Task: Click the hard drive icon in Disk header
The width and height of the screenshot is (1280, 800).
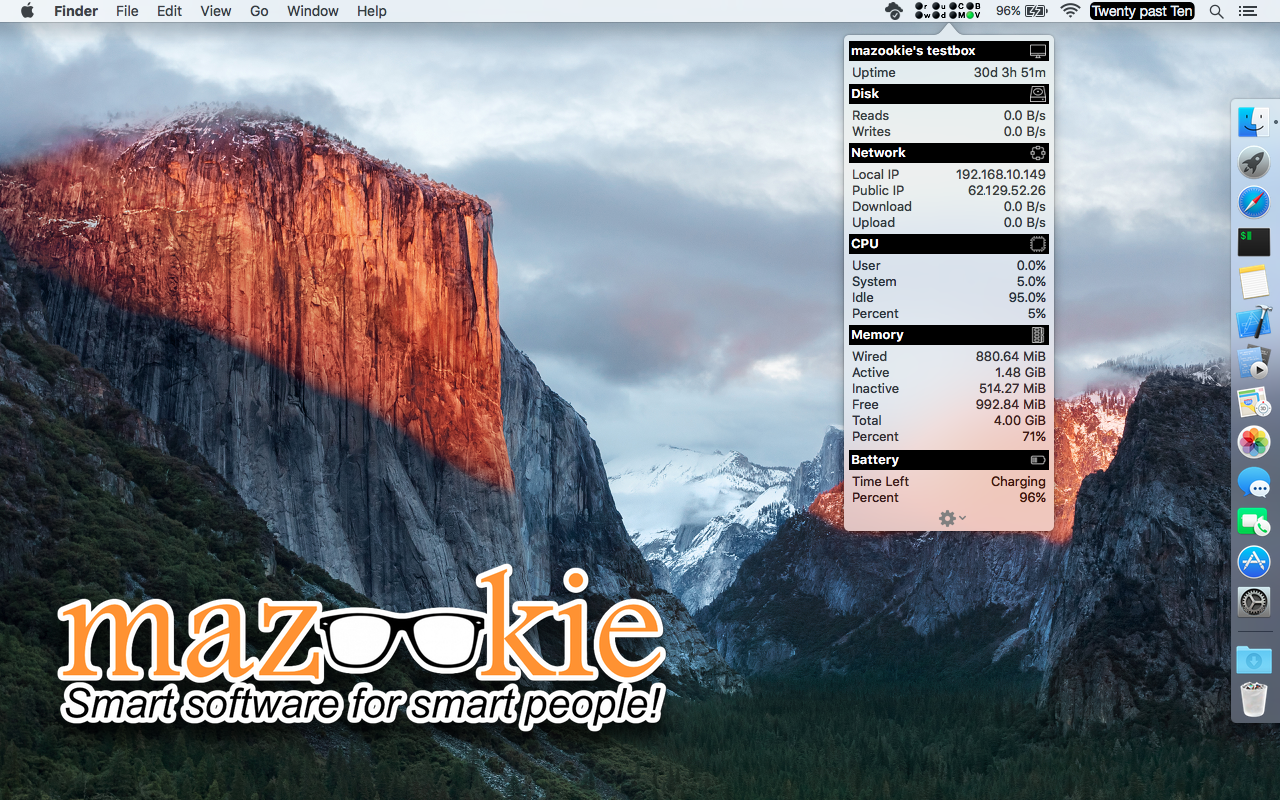Action: (1038, 94)
